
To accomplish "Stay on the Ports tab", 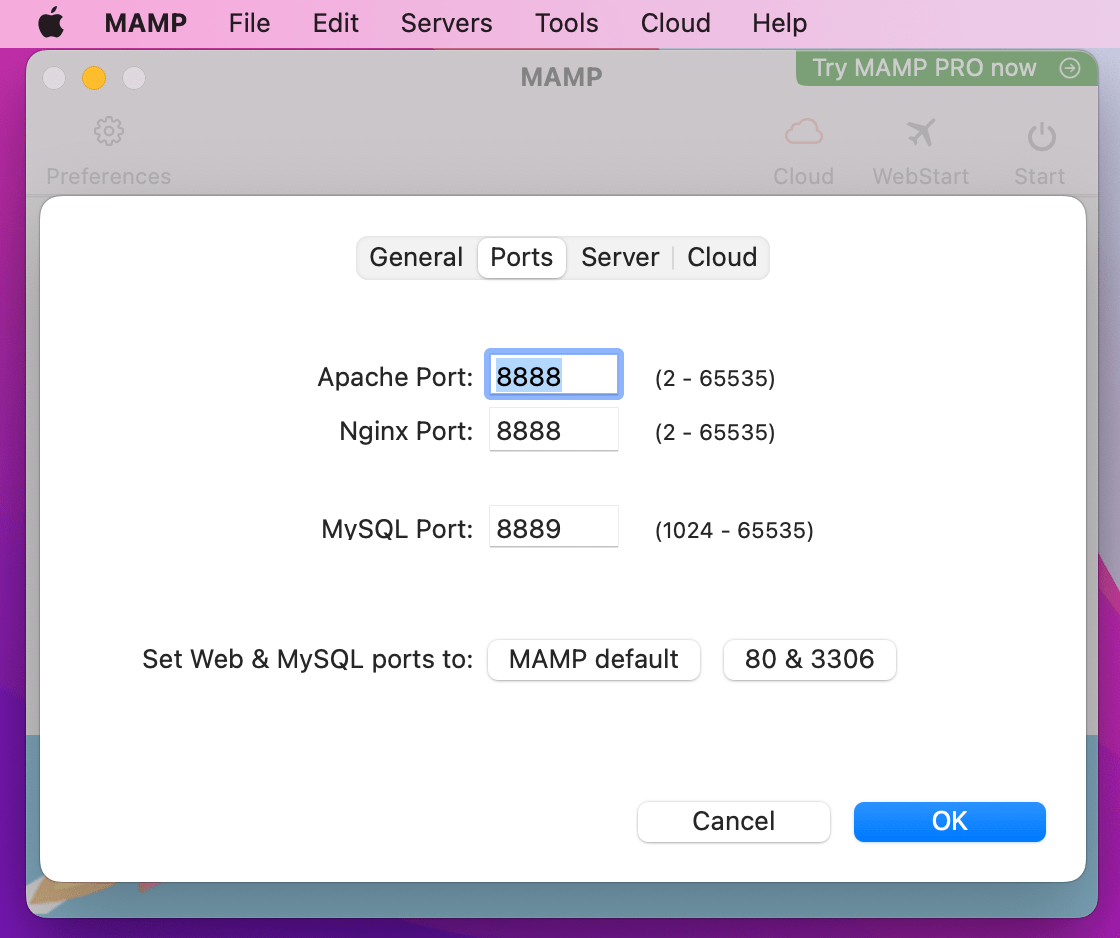I will pos(521,257).
